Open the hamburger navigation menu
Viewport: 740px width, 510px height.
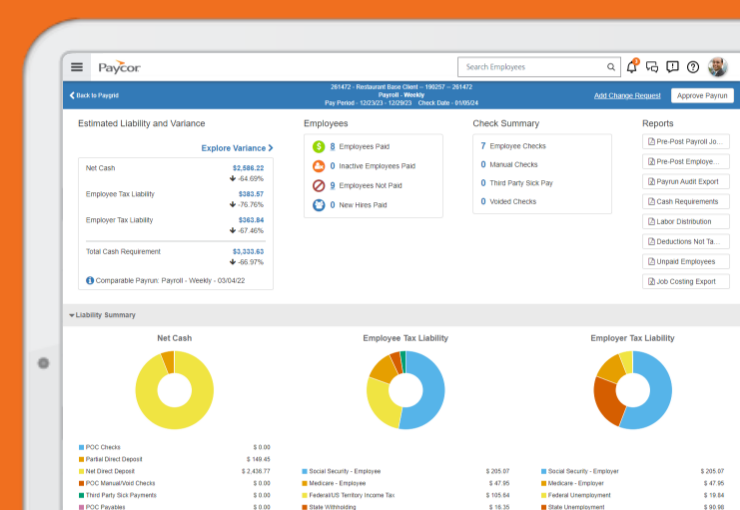pos(77,67)
